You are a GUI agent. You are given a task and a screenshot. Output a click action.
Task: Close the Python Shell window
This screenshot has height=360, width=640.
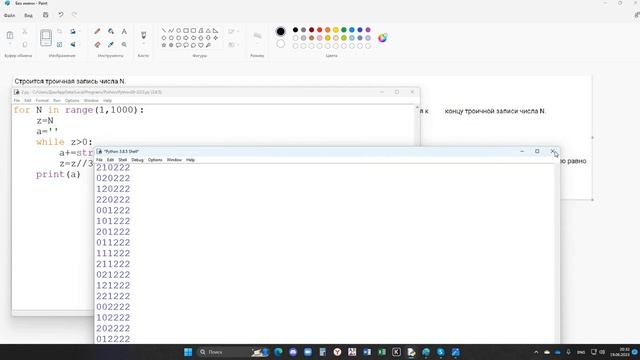coord(552,151)
